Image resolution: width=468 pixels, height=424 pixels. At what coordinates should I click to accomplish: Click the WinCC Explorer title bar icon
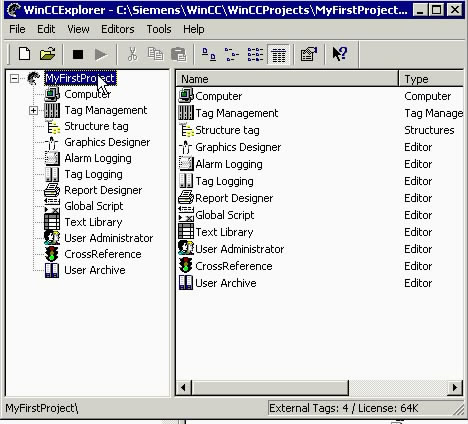pos(14,10)
